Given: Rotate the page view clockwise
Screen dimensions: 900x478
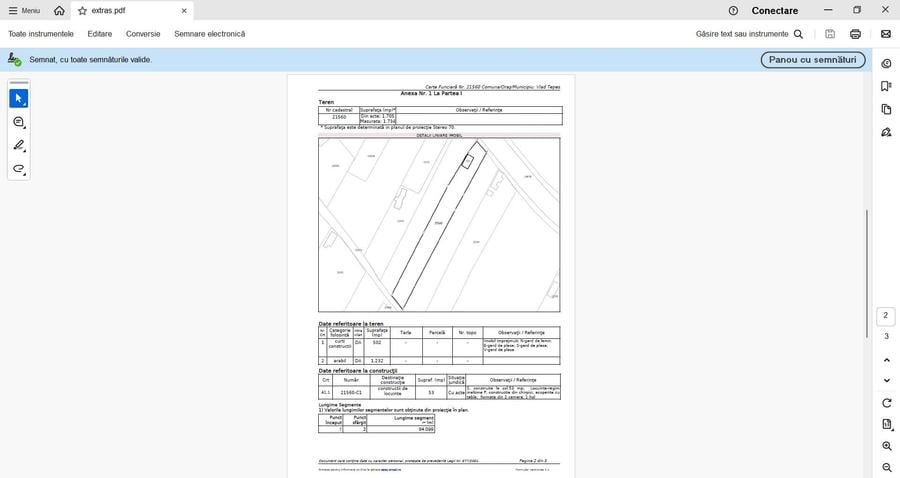Looking at the screenshot, I should pyautogui.click(x=886, y=403).
